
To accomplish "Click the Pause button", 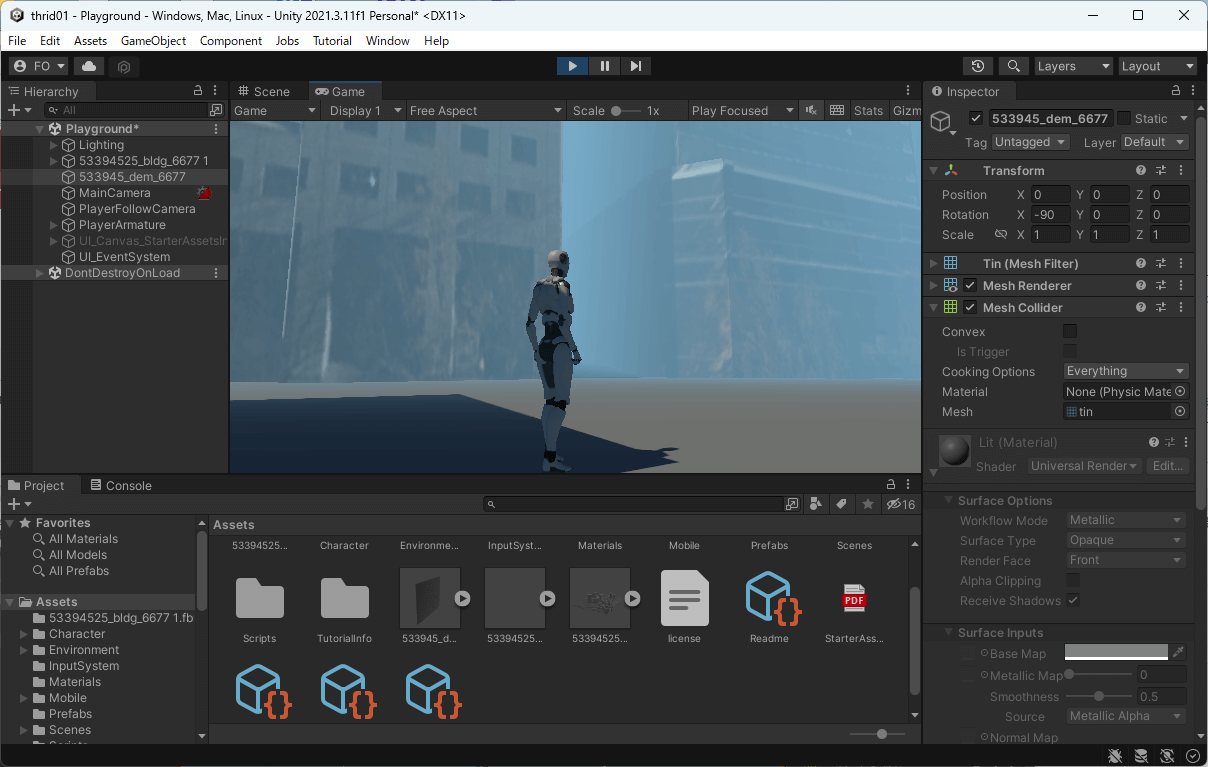I will pos(604,66).
